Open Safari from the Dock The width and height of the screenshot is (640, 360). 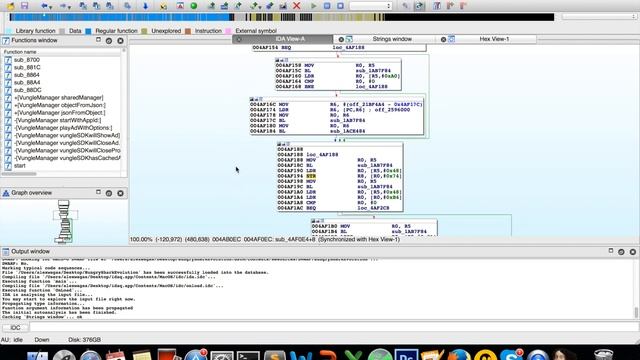coord(90,355)
